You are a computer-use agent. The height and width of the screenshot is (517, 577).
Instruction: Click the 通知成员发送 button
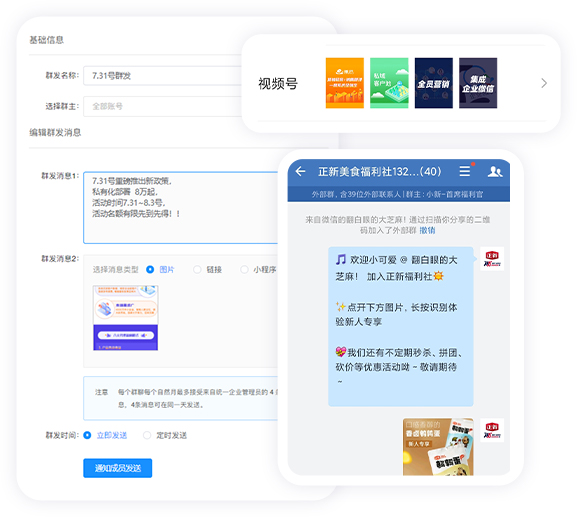point(117,468)
